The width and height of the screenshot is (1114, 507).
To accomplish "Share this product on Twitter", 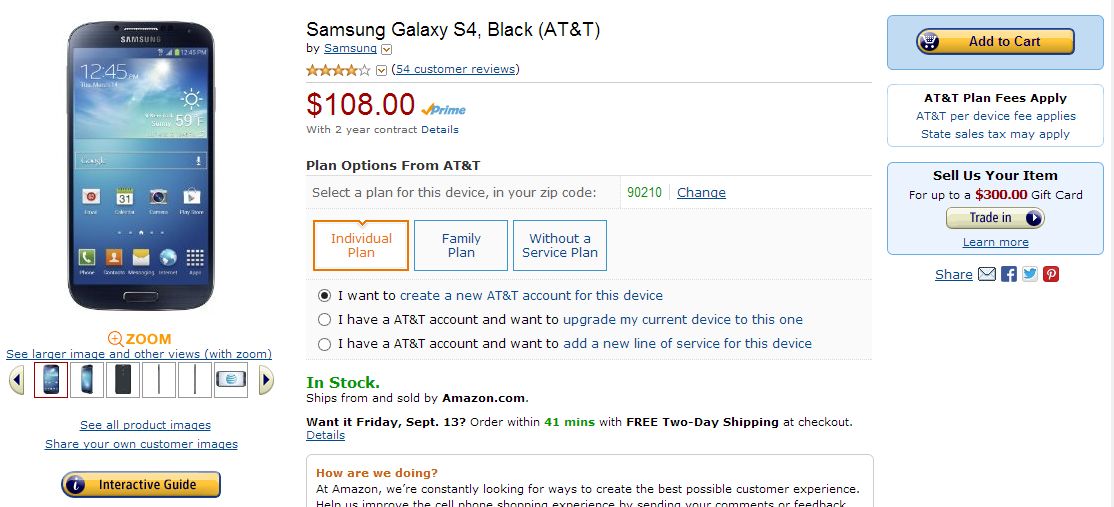I will (1030, 274).
